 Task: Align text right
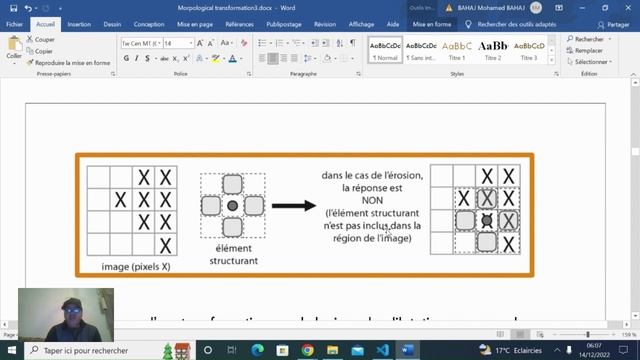283,59
